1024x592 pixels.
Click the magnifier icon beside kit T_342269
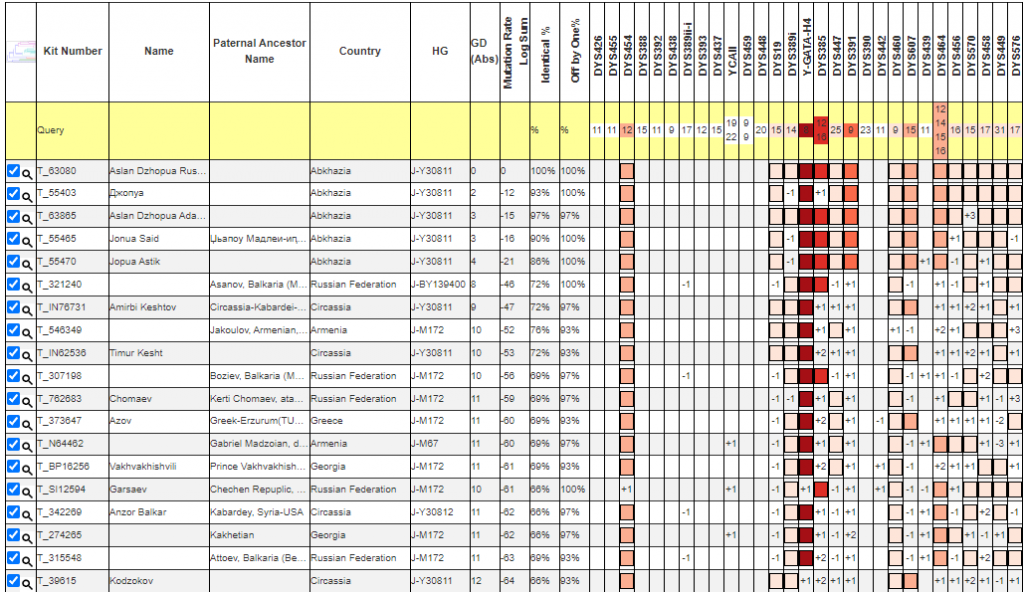coord(28,513)
